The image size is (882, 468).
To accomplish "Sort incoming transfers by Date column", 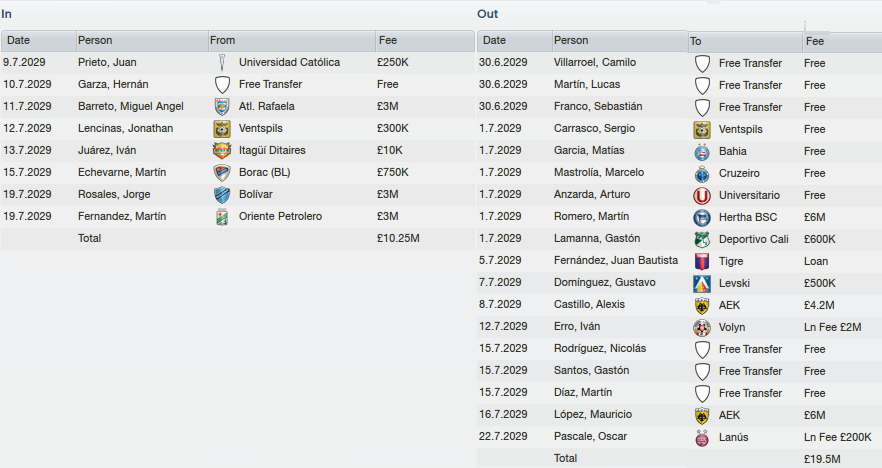I will (x=39, y=40).
